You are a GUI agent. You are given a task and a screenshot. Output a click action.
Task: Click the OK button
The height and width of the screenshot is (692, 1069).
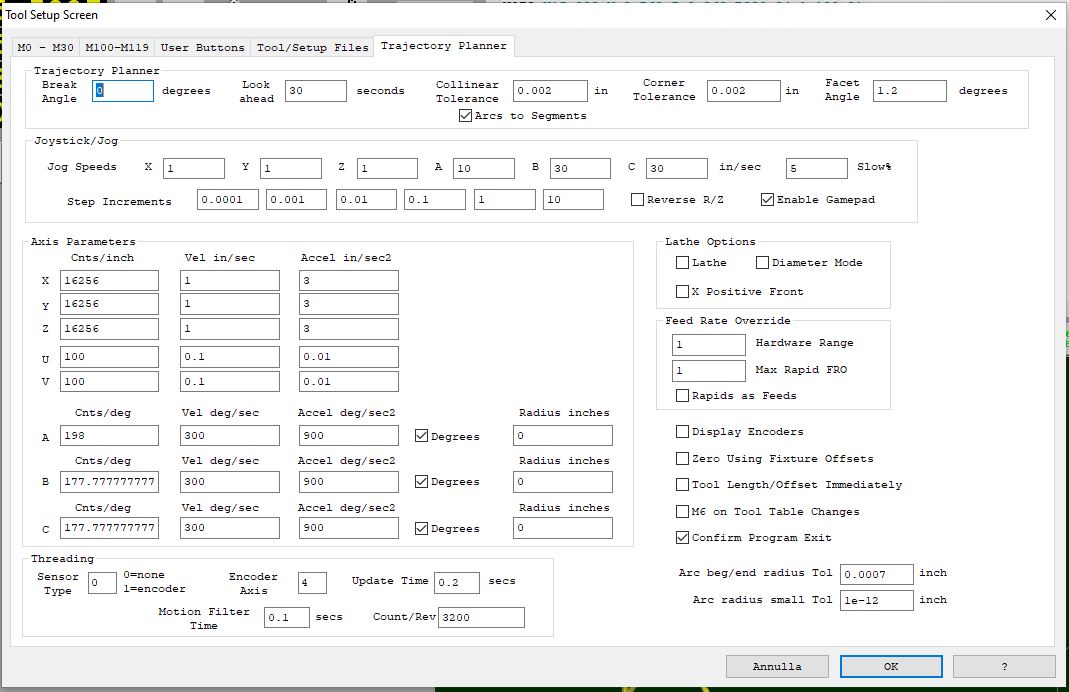pyautogui.click(x=890, y=666)
